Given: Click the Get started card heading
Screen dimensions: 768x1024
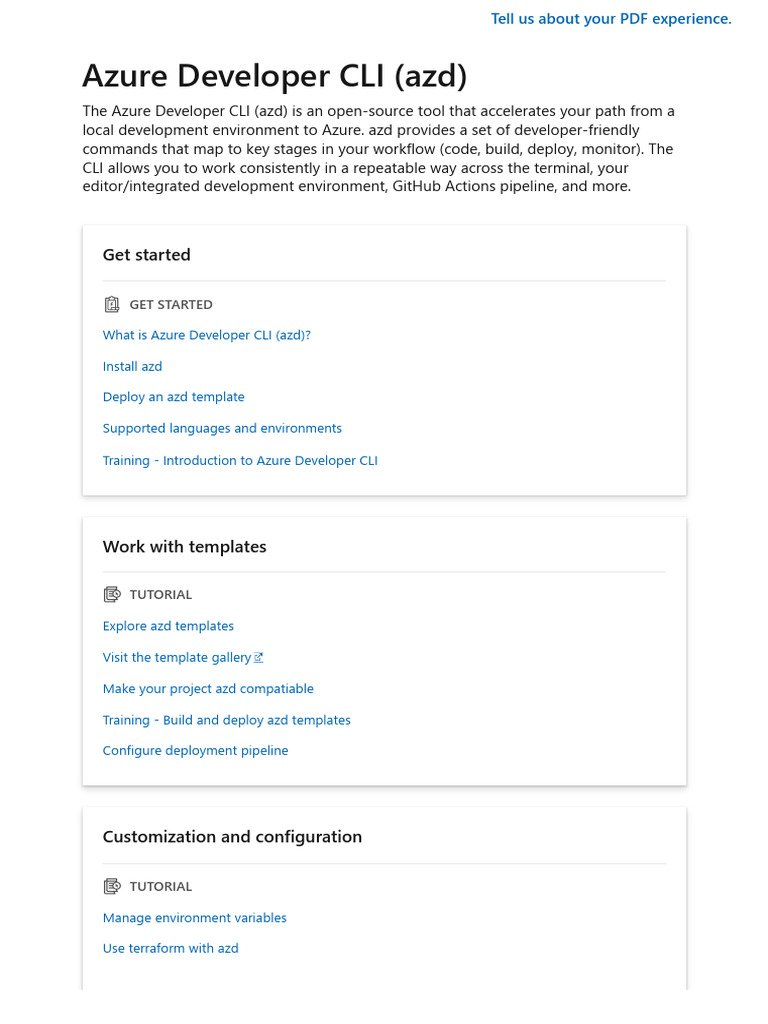Looking at the screenshot, I should coord(146,255).
